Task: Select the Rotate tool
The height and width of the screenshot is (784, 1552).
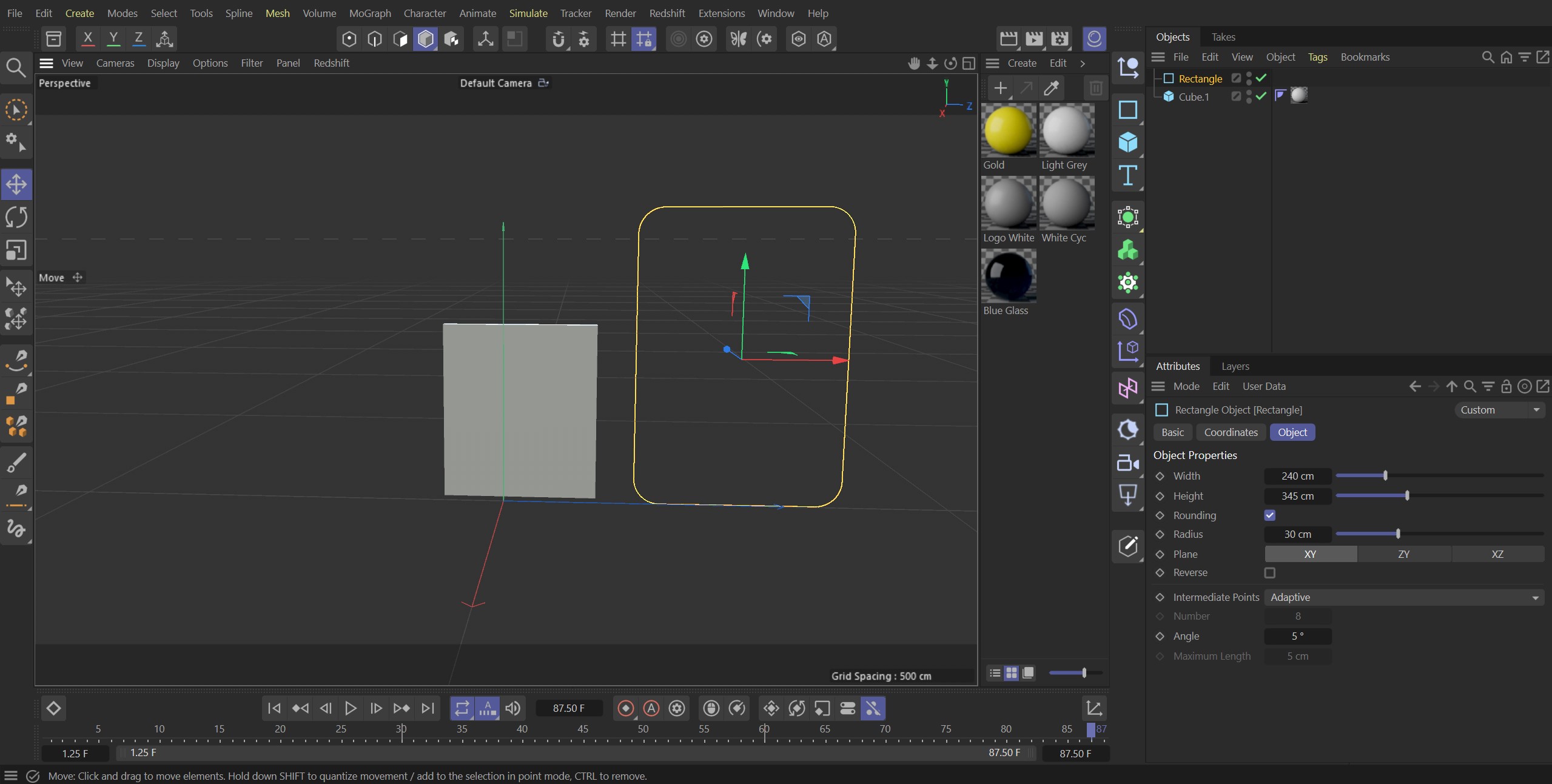Action: click(x=16, y=216)
